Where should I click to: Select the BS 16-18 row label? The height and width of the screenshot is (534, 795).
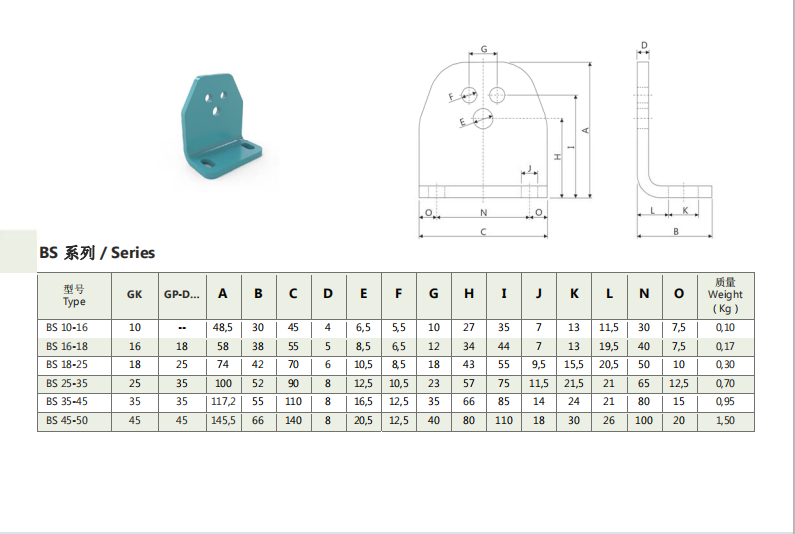click(67, 346)
